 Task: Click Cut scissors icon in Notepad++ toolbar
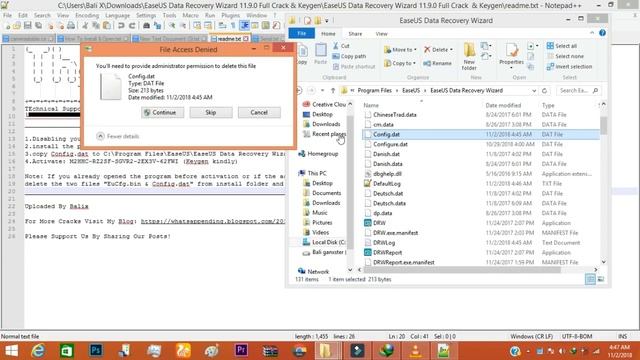tap(85, 26)
